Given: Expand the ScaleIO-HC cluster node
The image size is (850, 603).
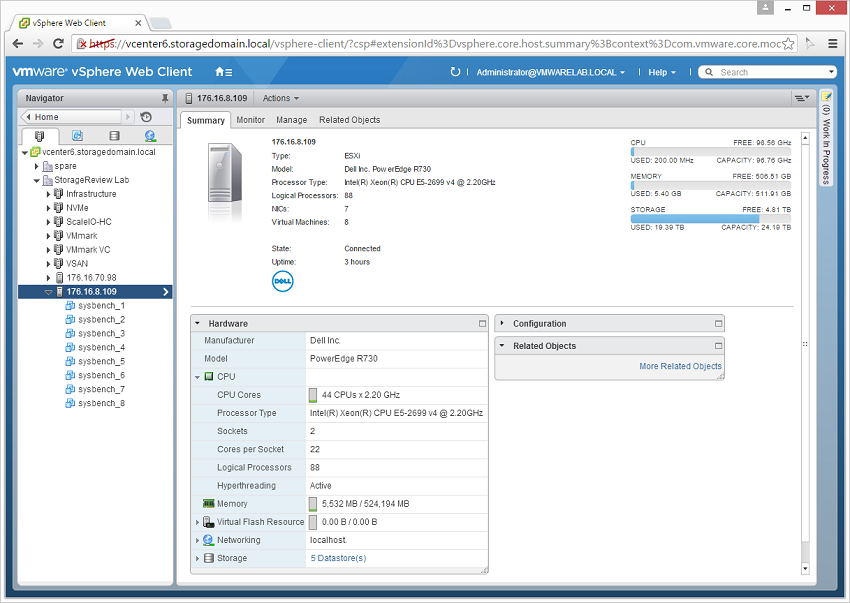Looking at the screenshot, I should (x=48, y=222).
